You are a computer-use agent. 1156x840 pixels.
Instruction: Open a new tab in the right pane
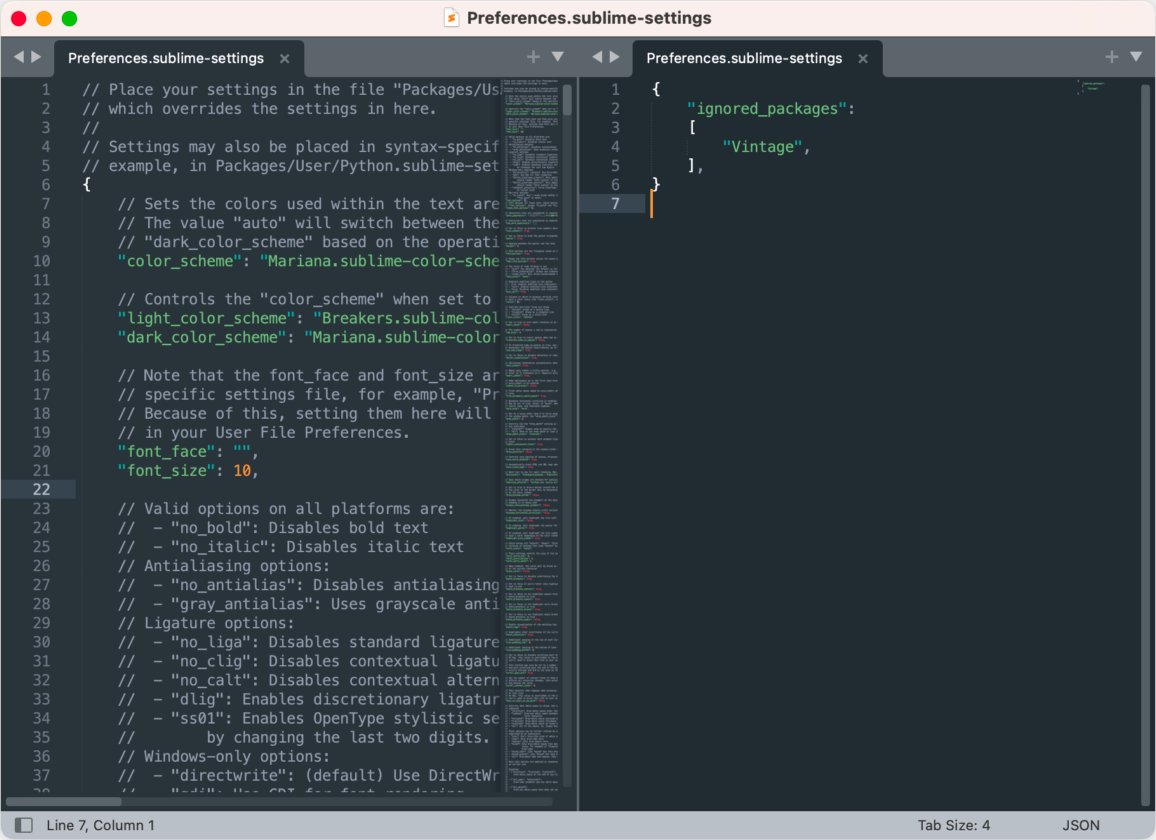pyautogui.click(x=1112, y=57)
